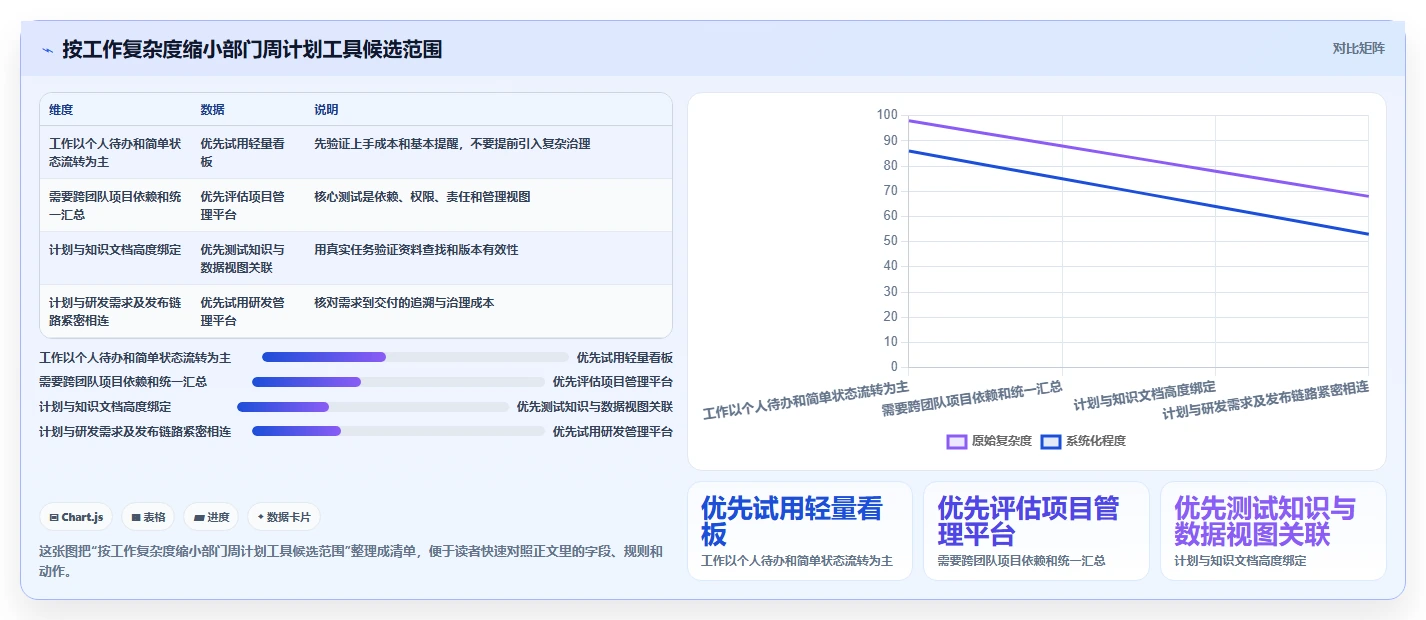1426x620 pixels.
Task: Click chart x-axis label 工作以个人待办和简单状态流转为主
Action: 806,400
